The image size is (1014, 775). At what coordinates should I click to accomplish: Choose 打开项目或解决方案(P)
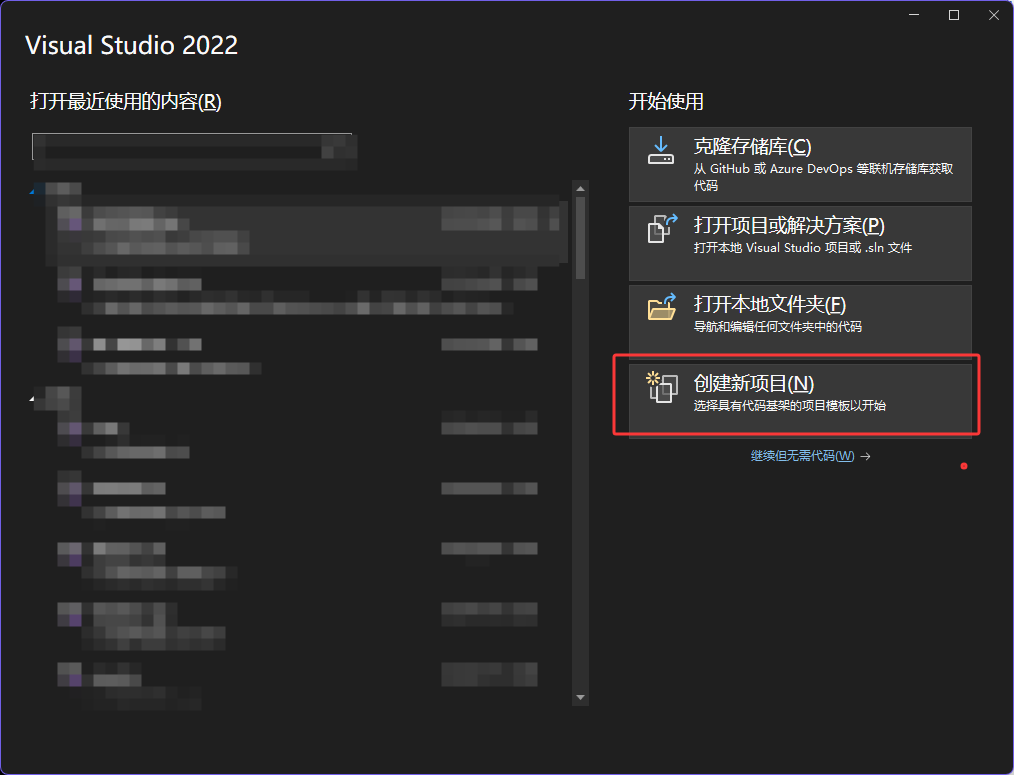pos(800,243)
